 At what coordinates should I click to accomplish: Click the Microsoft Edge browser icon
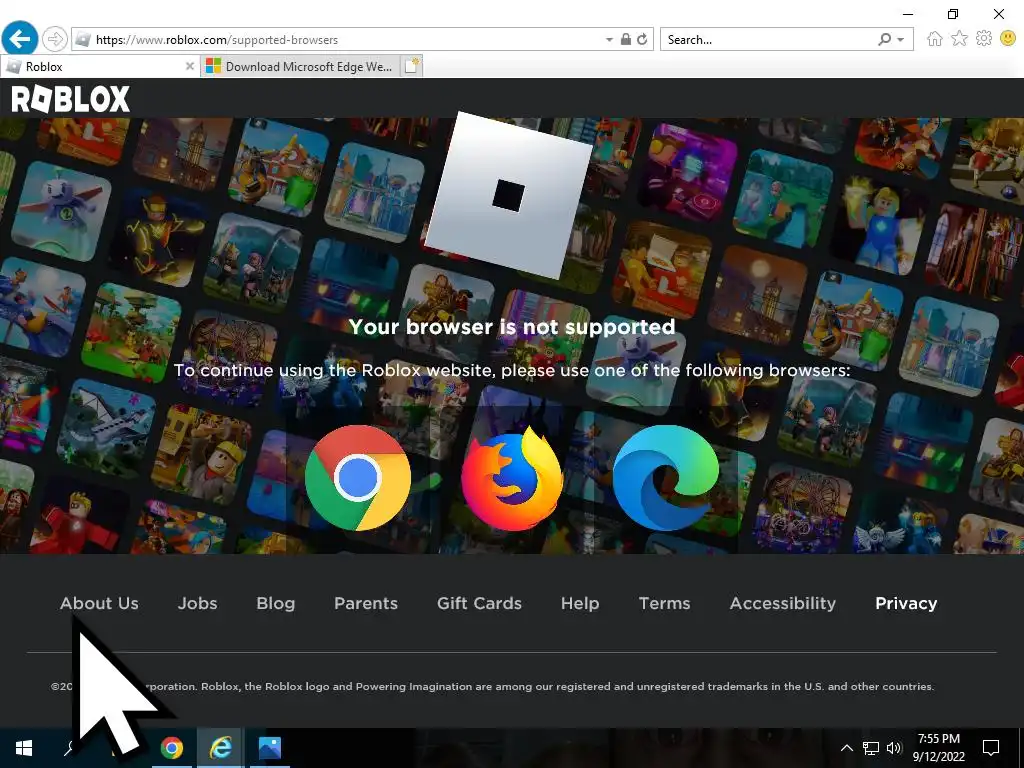click(665, 477)
